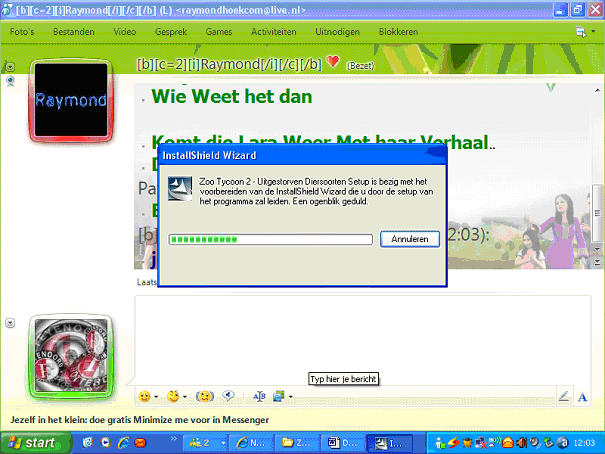
Task: Collapse the contact's display picture arrow
Action: point(10,67)
